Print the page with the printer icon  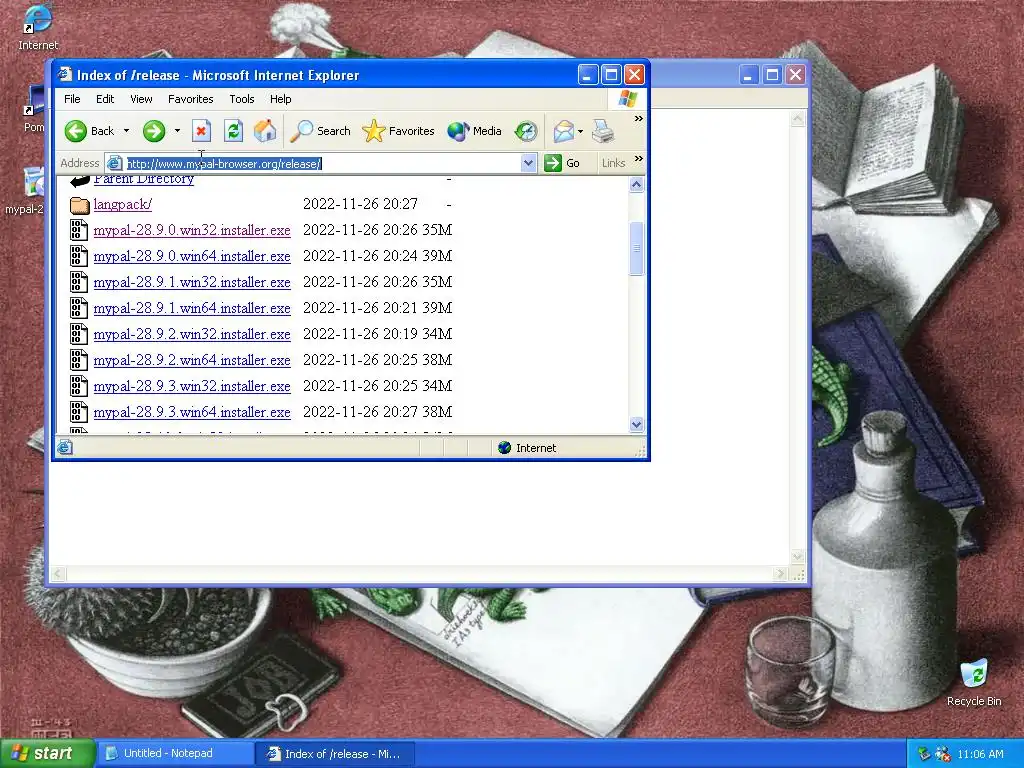pos(603,131)
